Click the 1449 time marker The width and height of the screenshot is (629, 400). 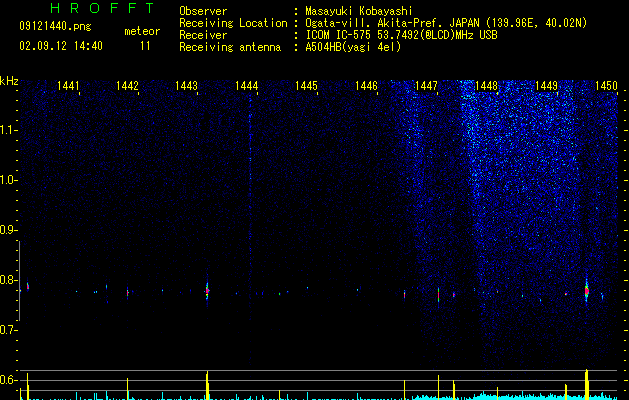tap(546, 86)
